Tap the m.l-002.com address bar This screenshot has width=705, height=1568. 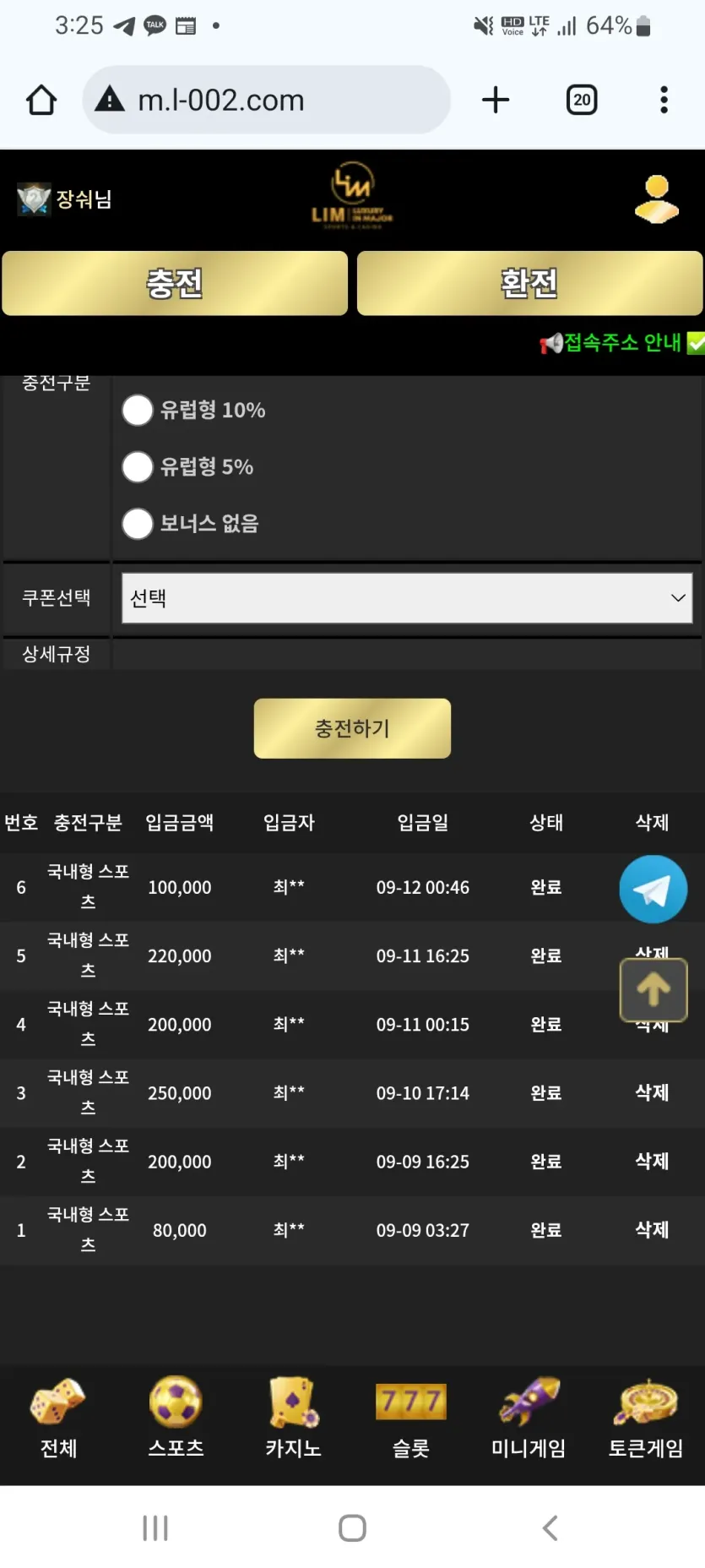point(267,100)
